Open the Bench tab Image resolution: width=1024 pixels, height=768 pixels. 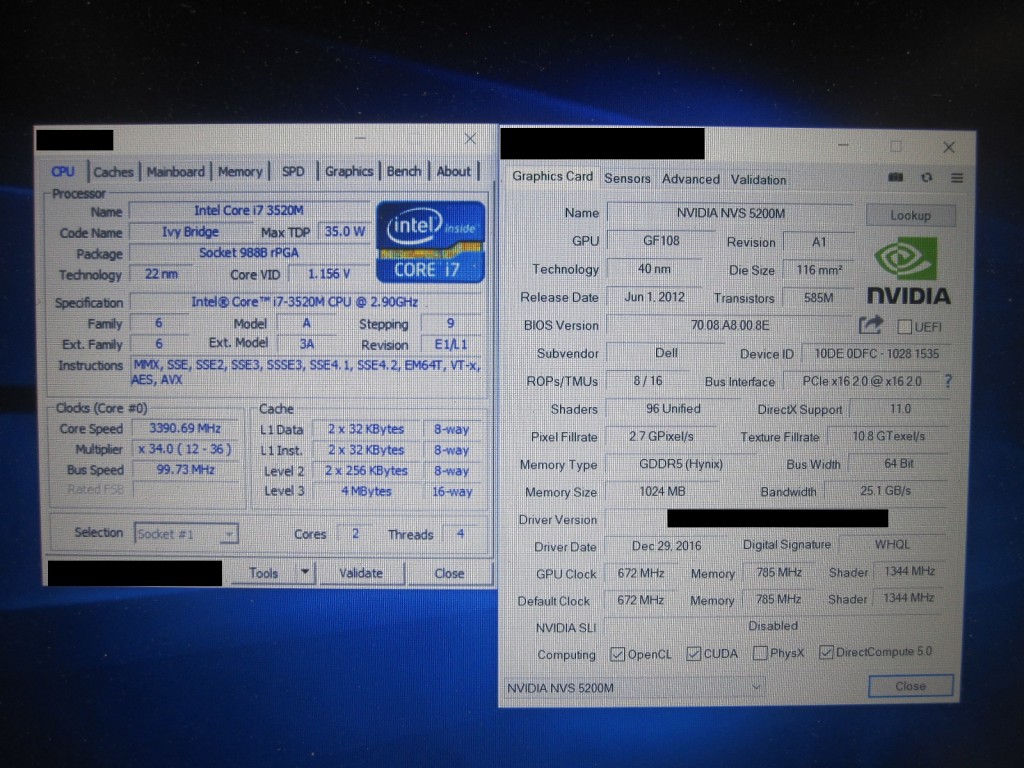[x=404, y=172]
